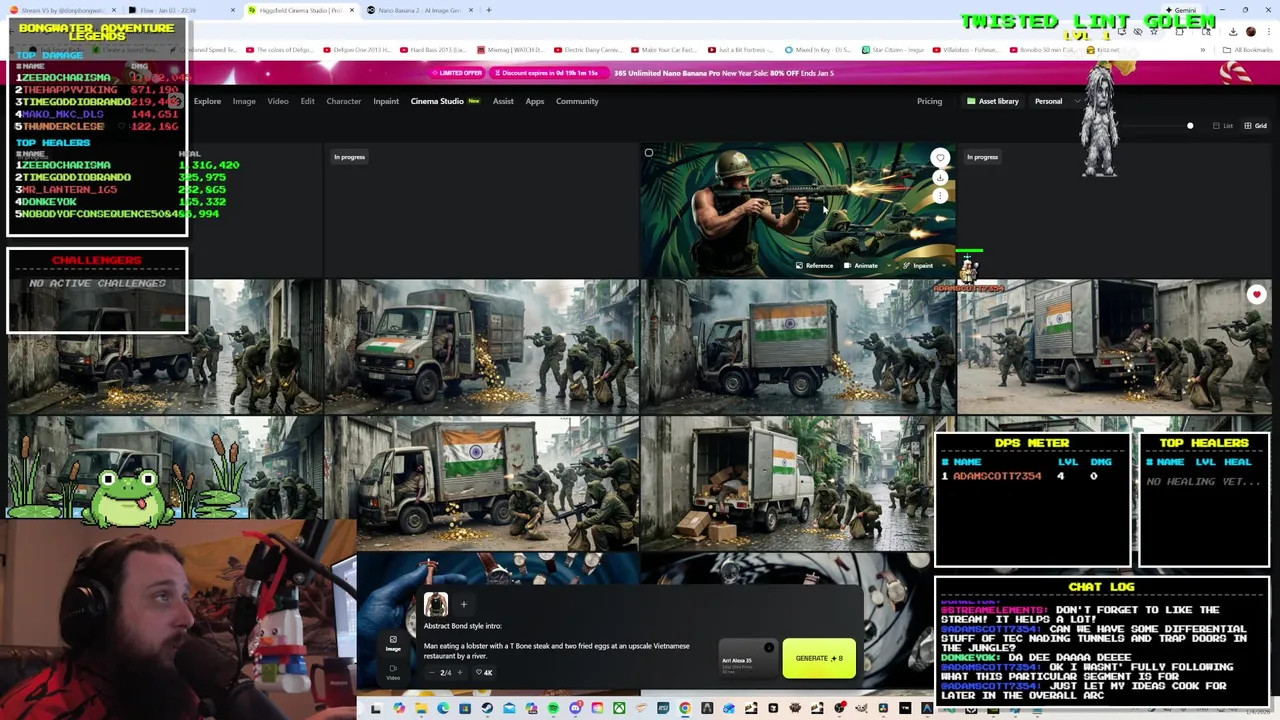Unfavorite the truck image with red heart
This screenshot has height=720, width=1280.
coord(1256,294)
